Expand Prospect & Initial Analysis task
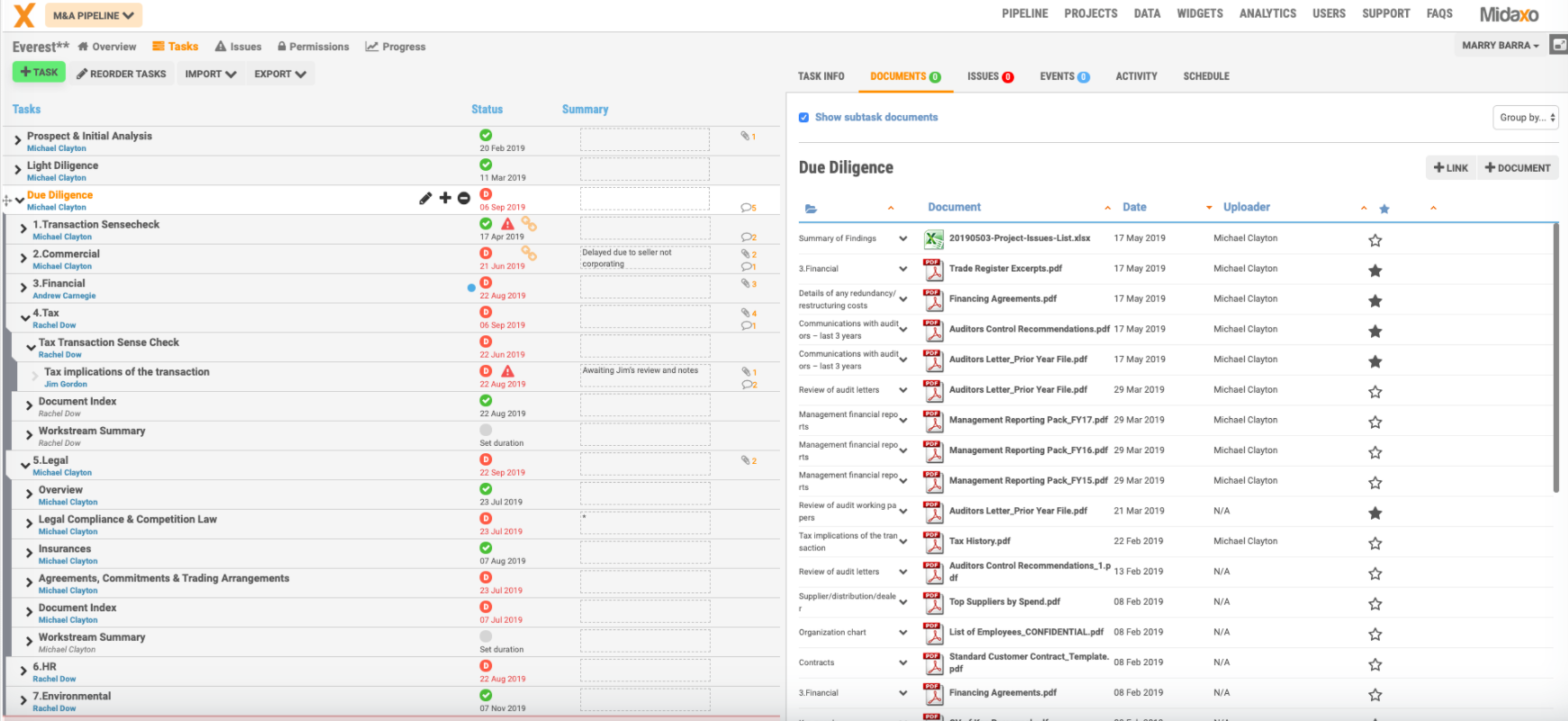 point(18,141)
